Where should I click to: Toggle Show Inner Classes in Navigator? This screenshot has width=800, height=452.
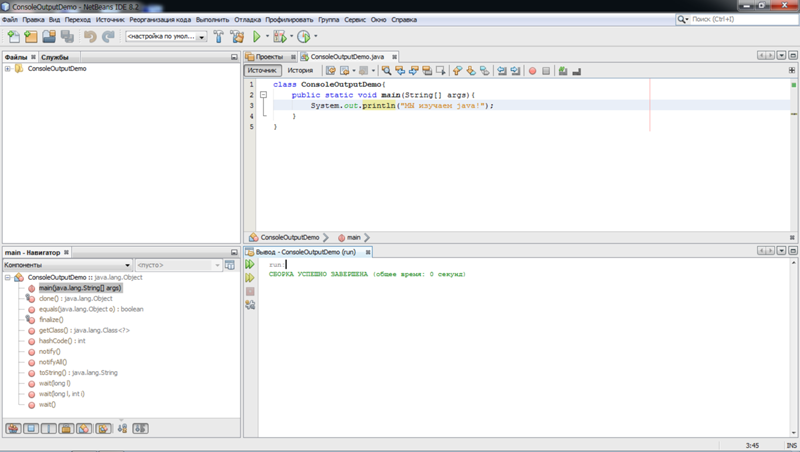click(x=84, y=429)
